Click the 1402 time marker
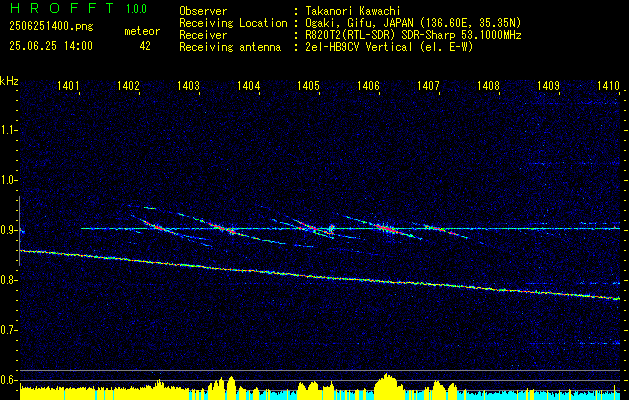Screen dimensions: 629x400 coord(128,85)
